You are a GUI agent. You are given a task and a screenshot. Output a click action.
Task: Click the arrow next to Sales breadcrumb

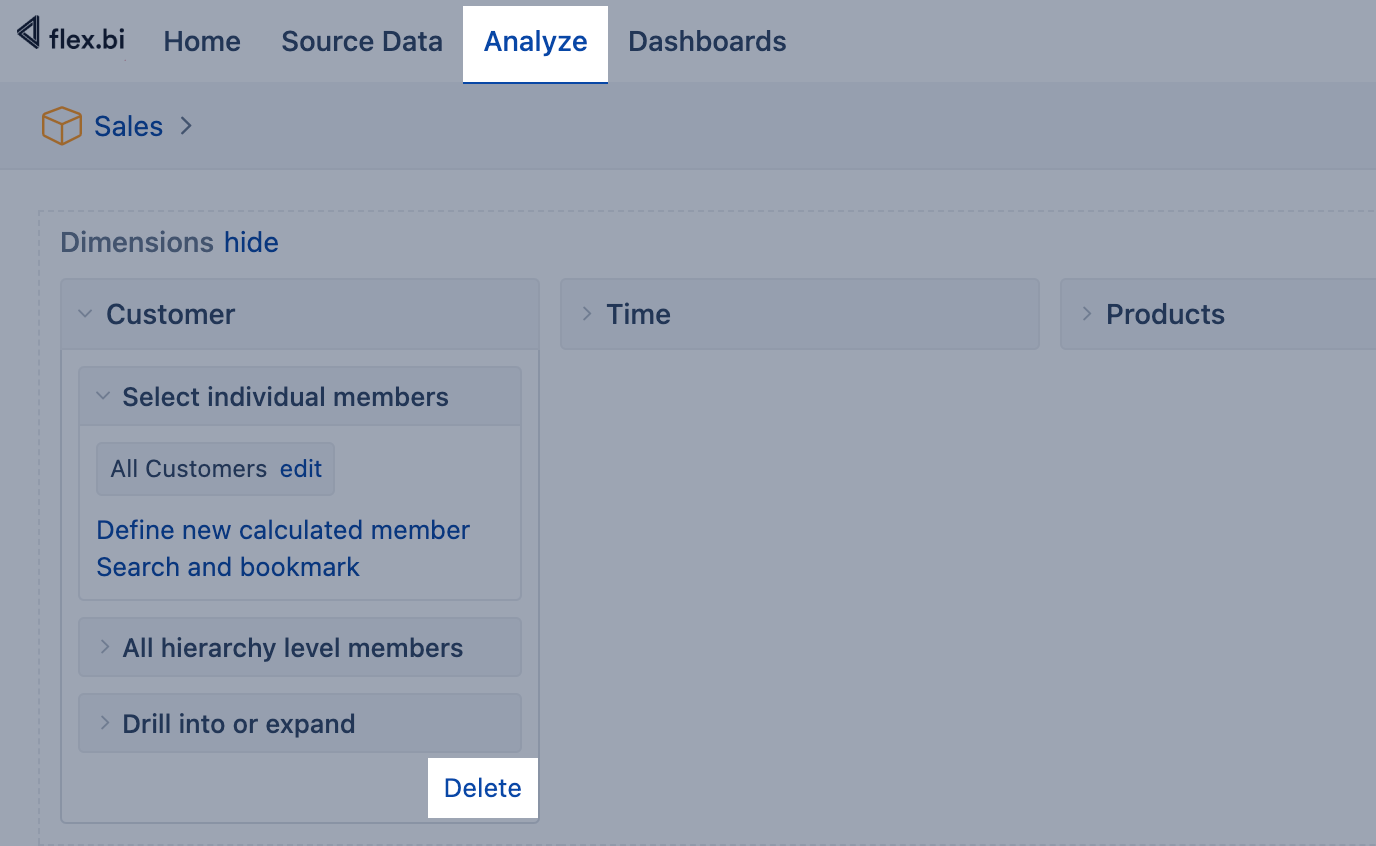coord(186,126)
